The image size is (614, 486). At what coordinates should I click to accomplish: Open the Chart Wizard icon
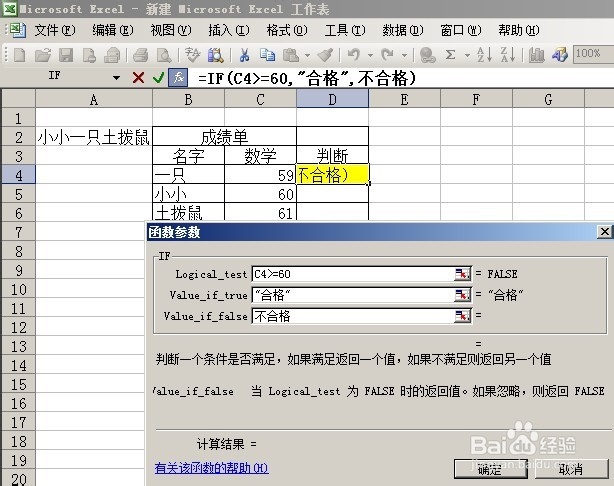coord(536,55)
